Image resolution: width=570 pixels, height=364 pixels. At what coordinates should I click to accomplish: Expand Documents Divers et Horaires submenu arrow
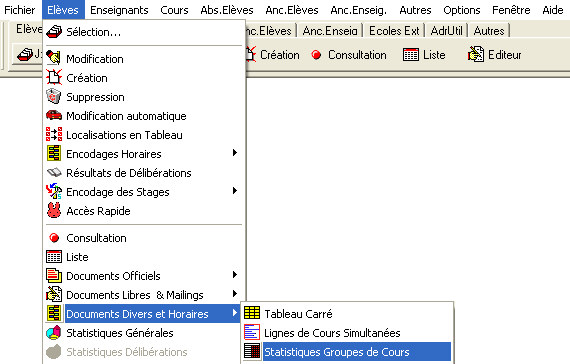pyautogui.click(x=235, y=313)
